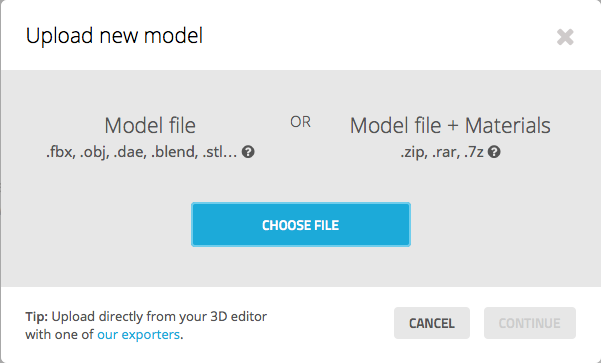Image resolution: width=601 pixels, height=363 pixels.
Task: Follow the "our exporters" link
Action: [x=138, y=335]
